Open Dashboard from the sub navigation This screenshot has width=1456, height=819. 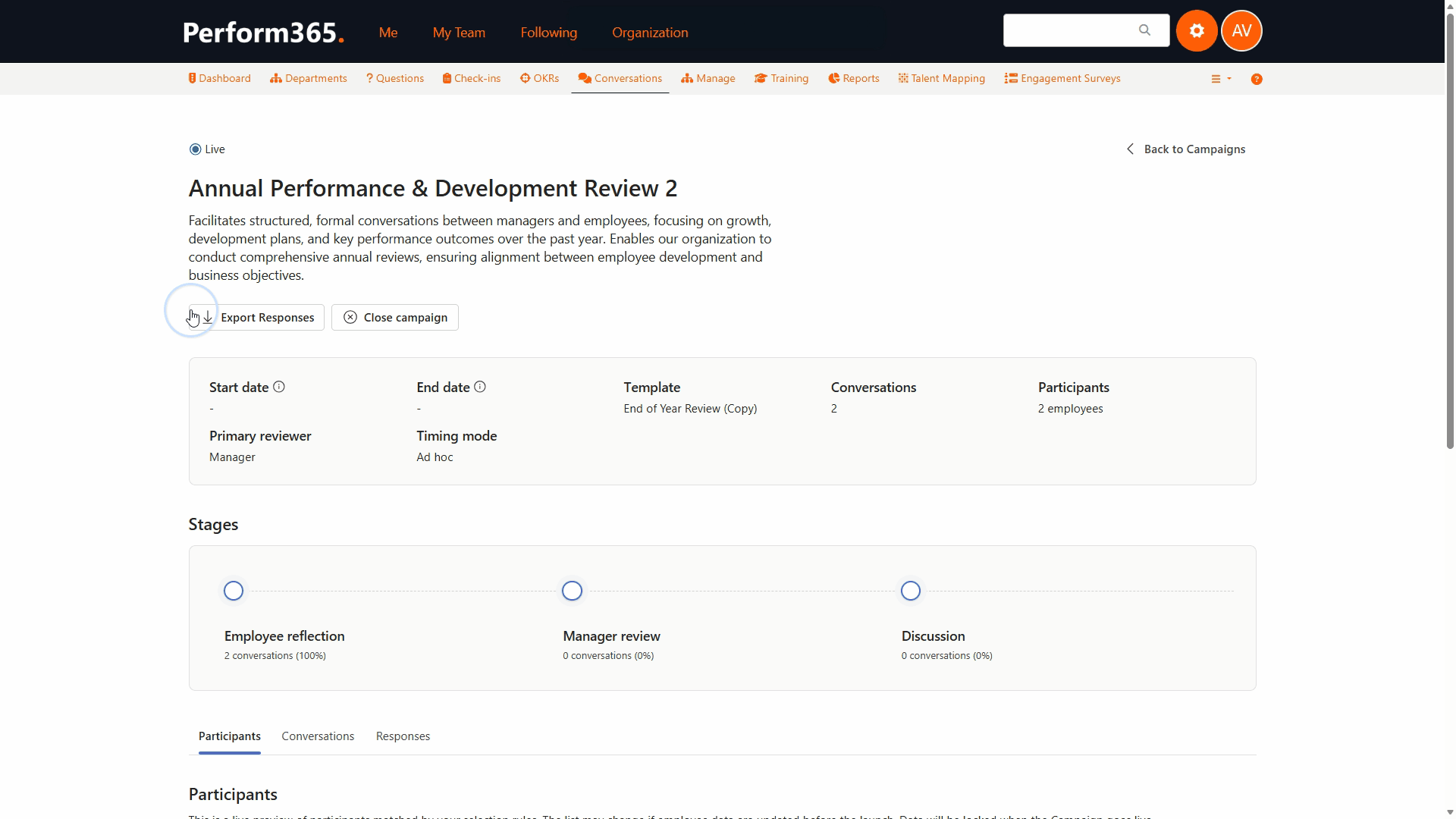tap(220, 79)
